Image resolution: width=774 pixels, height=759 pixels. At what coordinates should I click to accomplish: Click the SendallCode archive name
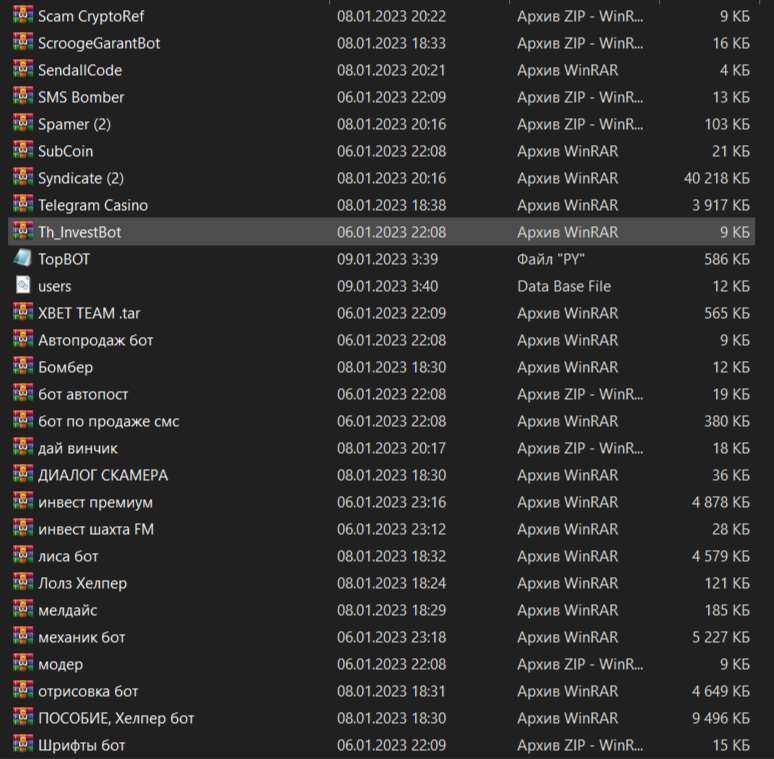coord(80,70)
